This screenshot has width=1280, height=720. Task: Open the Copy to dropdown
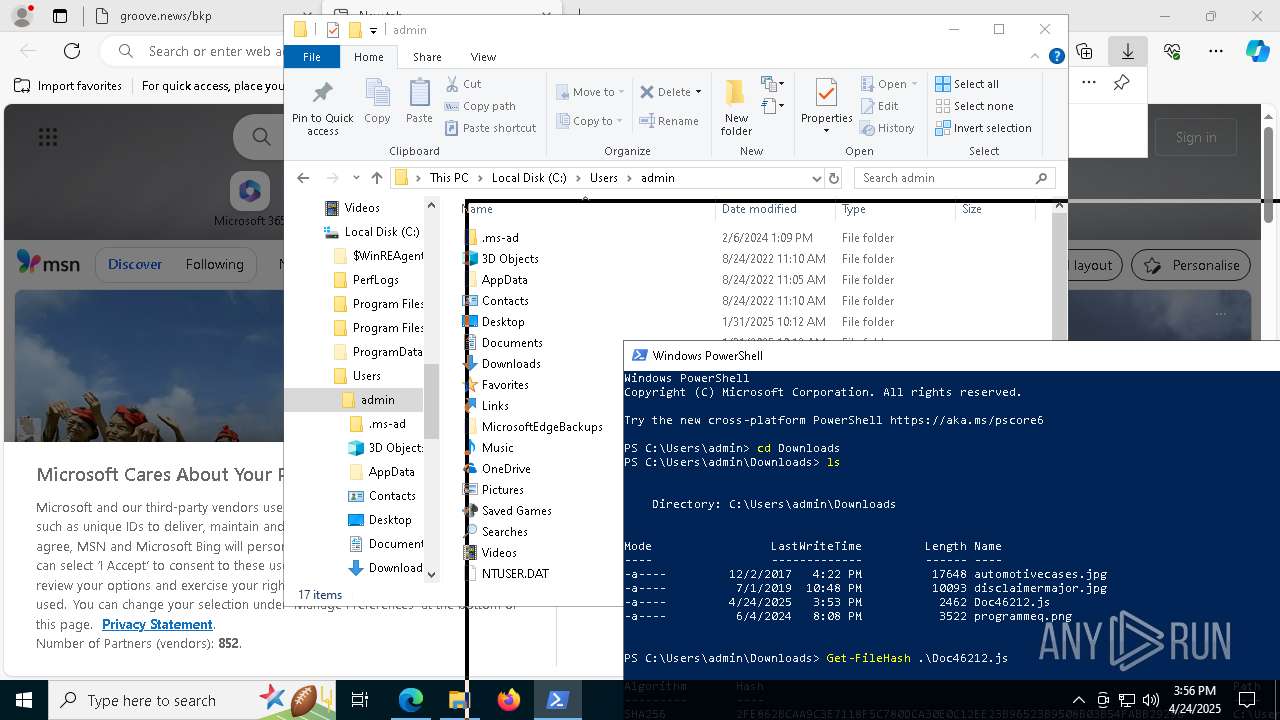point(589,121)
